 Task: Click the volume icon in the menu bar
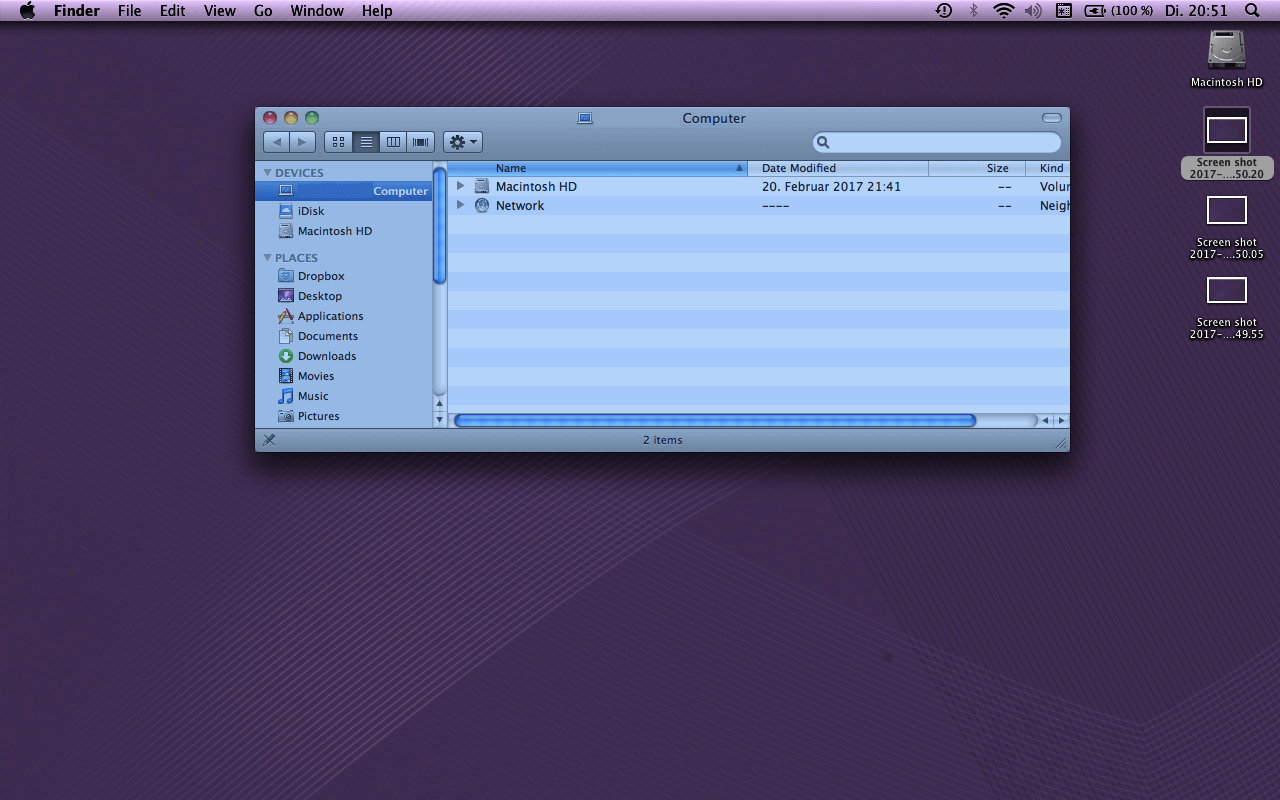click(1033, 11)
